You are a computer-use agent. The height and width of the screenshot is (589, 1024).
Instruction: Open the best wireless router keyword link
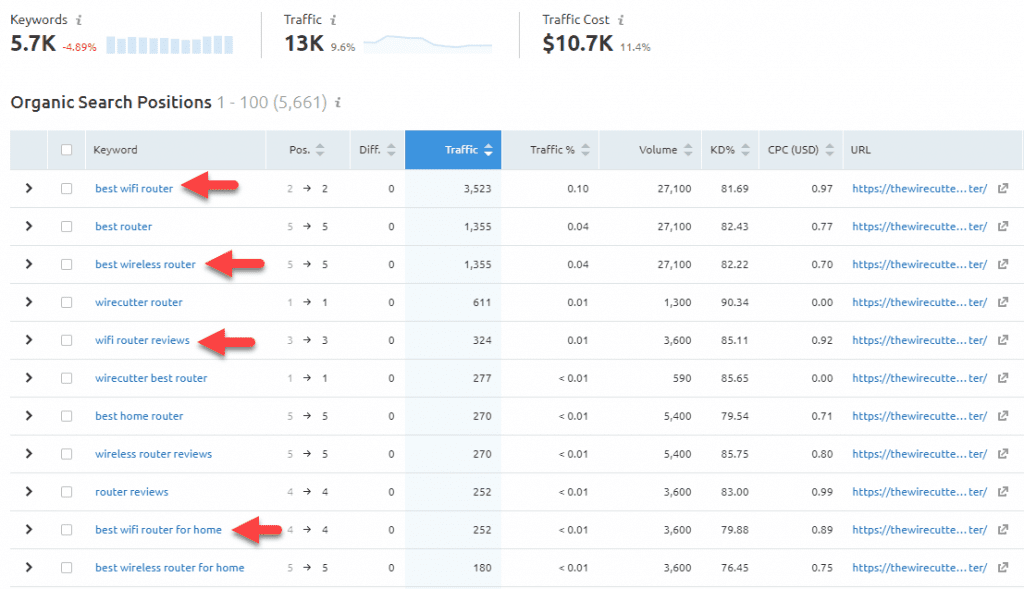(146, 264)
